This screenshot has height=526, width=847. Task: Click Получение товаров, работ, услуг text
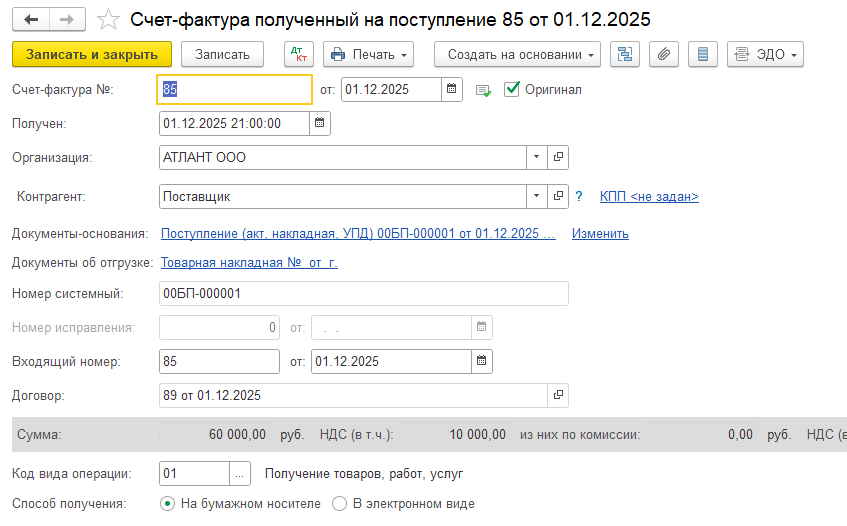pos(364,474)
